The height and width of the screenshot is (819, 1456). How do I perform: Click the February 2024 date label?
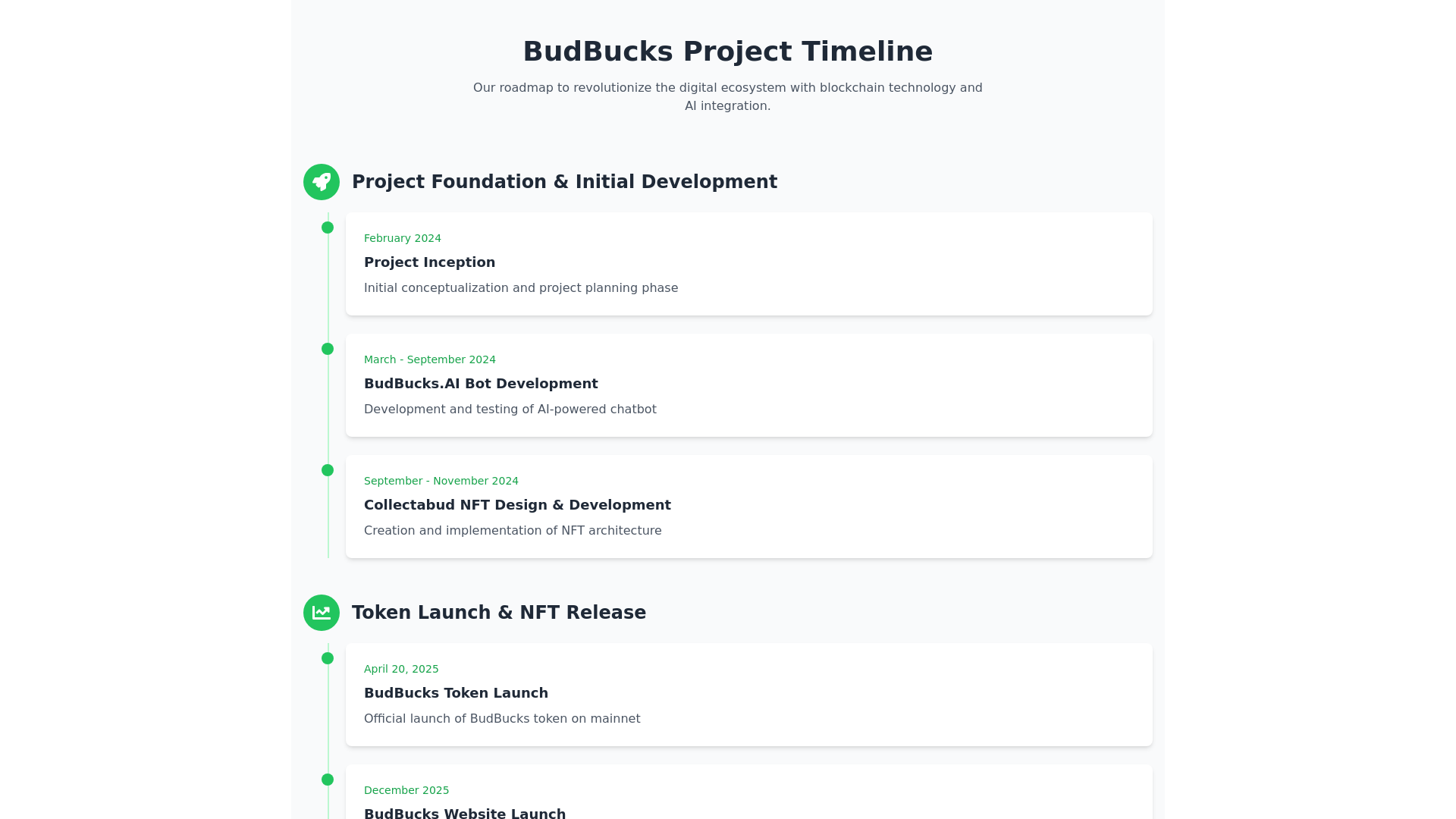[x=403, y=238]
